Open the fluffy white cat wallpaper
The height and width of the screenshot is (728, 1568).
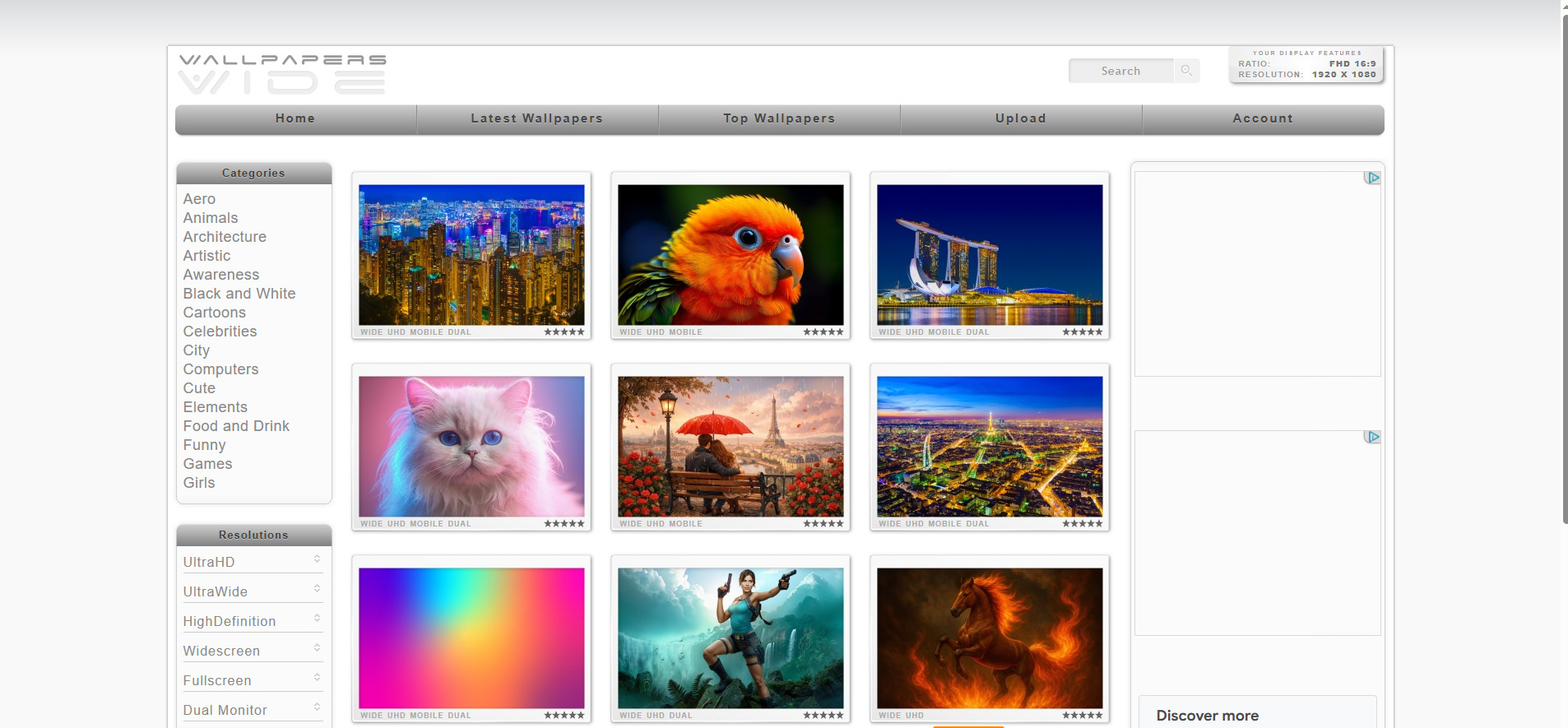click(471, 447)
